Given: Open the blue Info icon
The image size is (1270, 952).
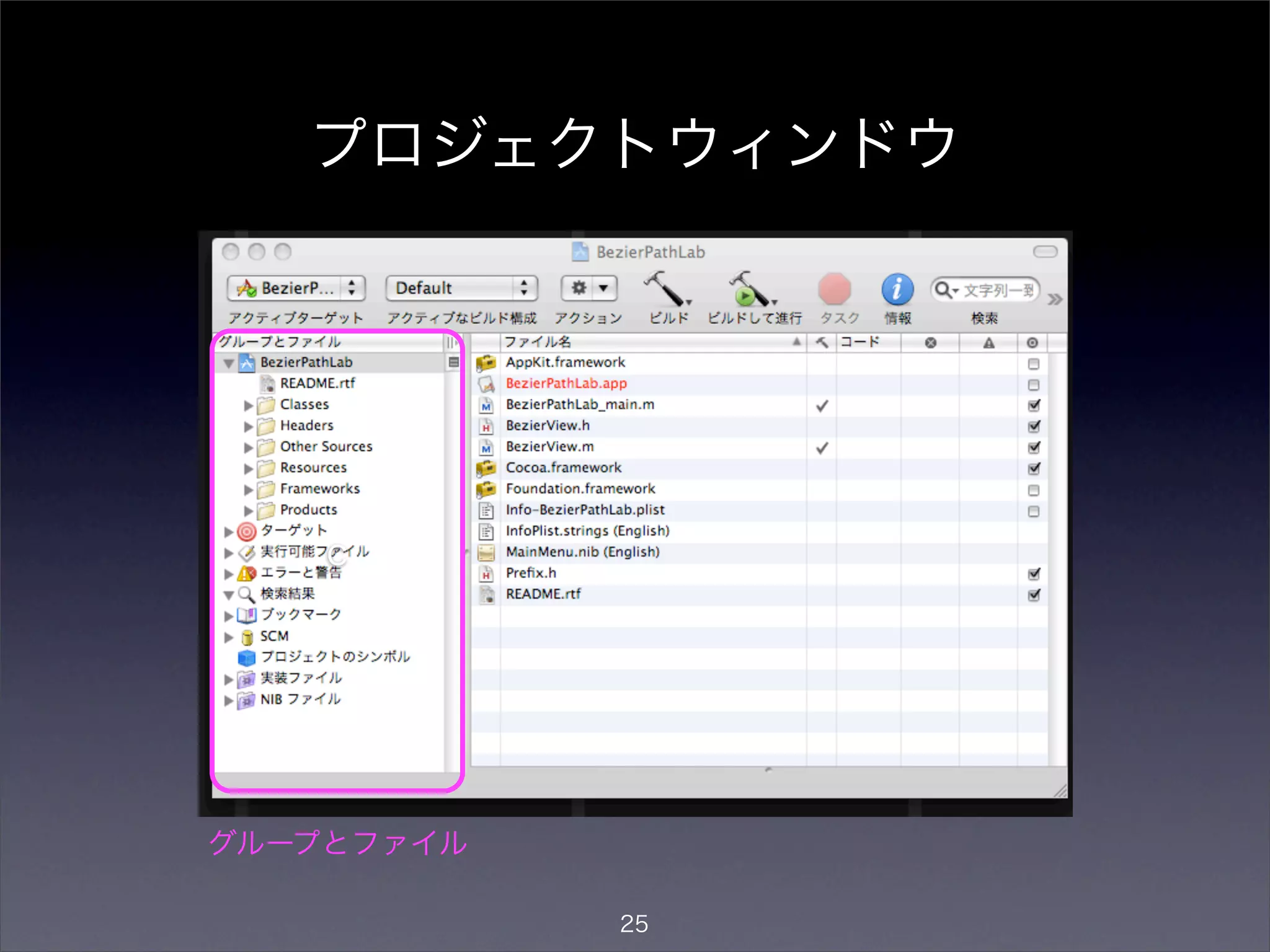Looking at the screenshot, I should tap(897, 289).
